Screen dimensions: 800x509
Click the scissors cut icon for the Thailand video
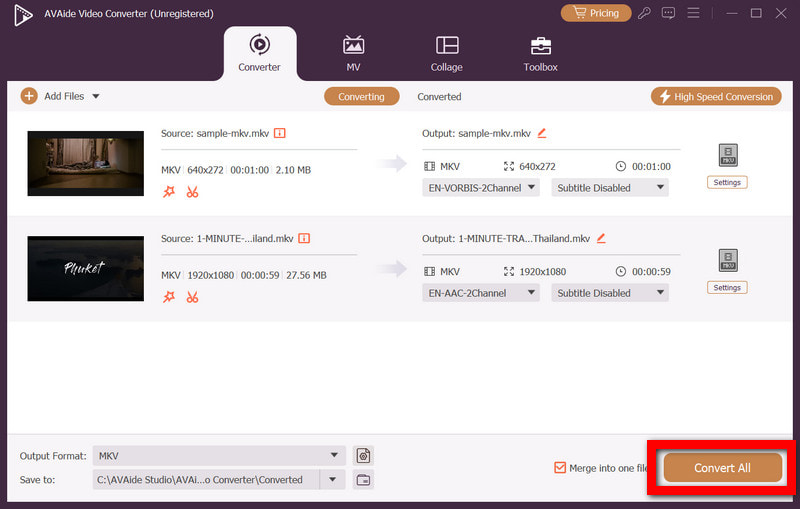pos(192,297)
